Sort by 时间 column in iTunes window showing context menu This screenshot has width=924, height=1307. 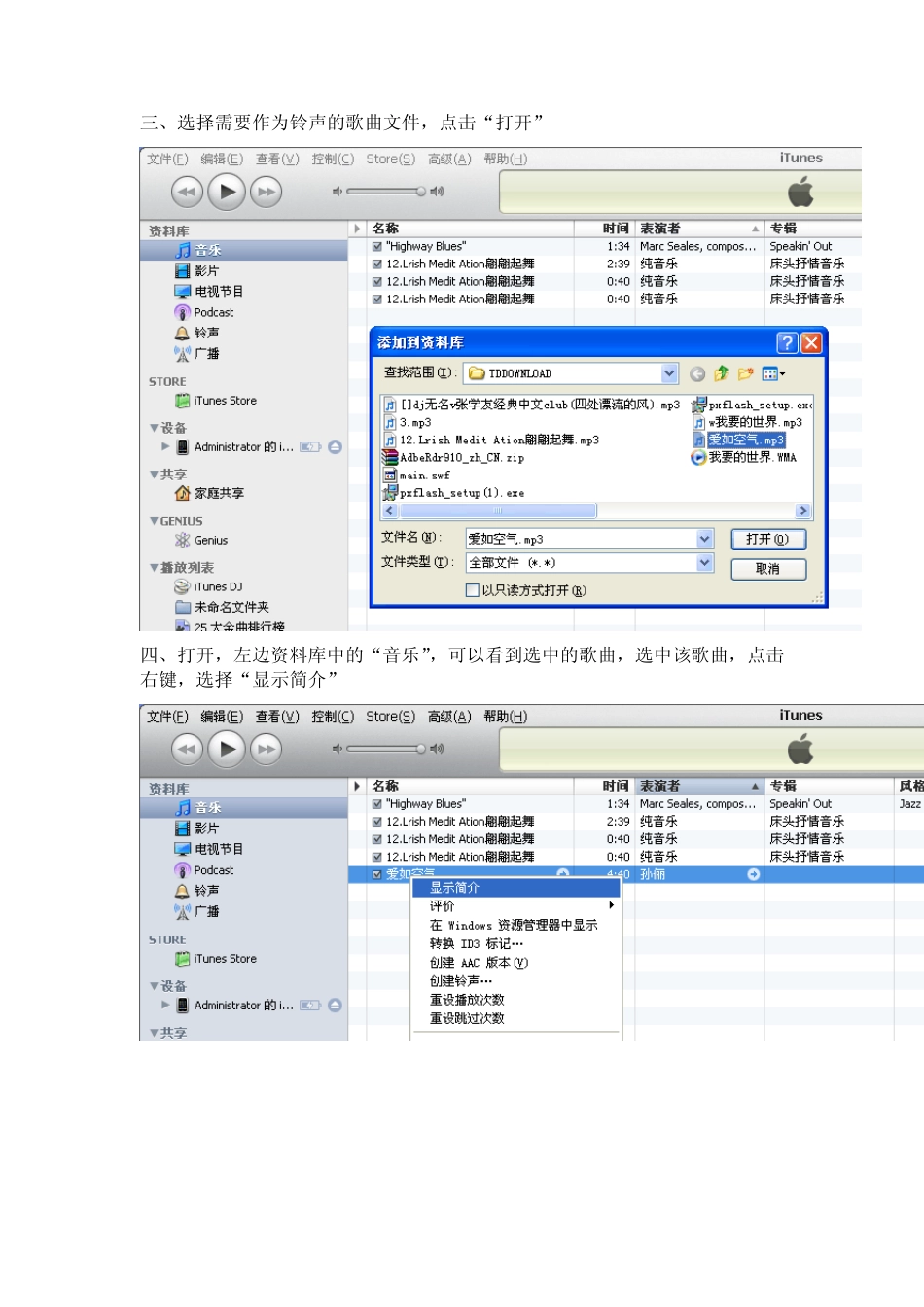click(x=605, y=786)
